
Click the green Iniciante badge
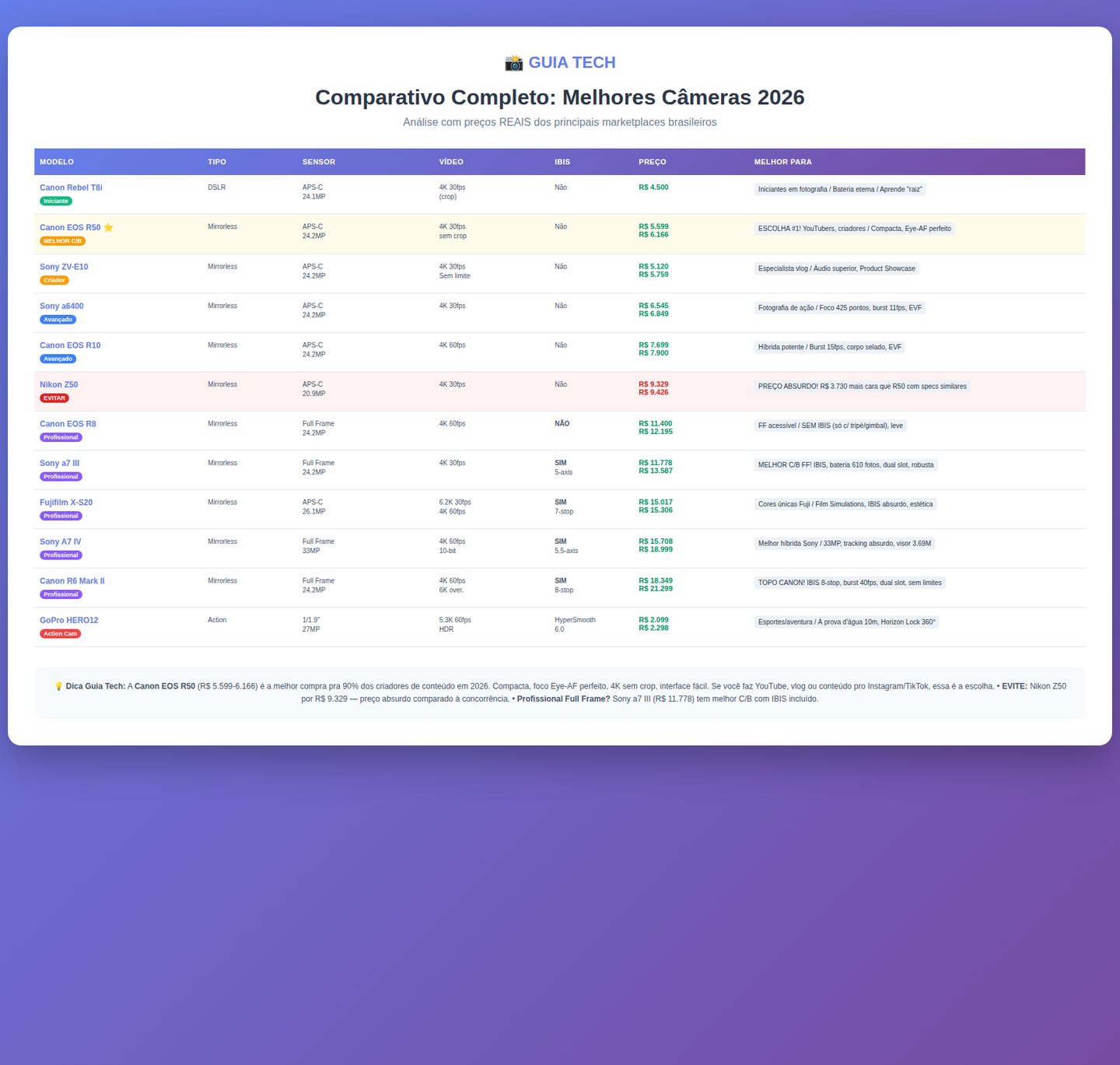(x=56, y=201)
